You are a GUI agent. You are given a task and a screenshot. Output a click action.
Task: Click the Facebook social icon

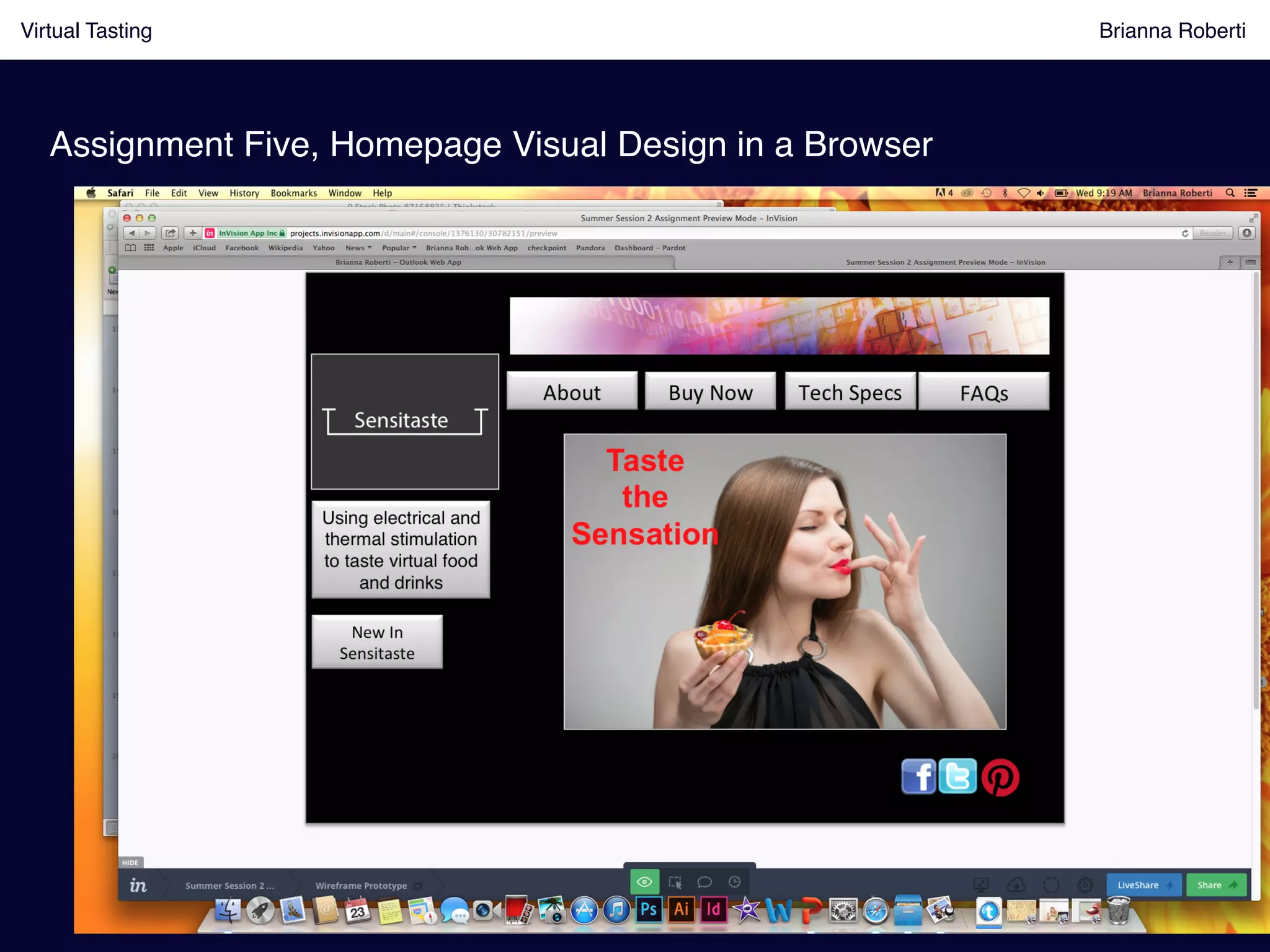918,777
